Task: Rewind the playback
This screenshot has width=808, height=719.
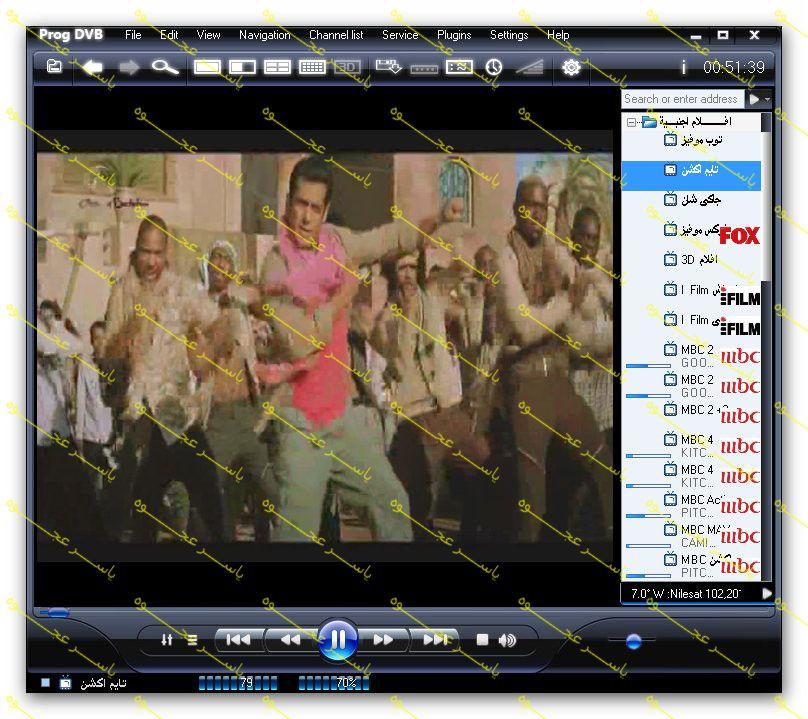Action: pos(290,640)
